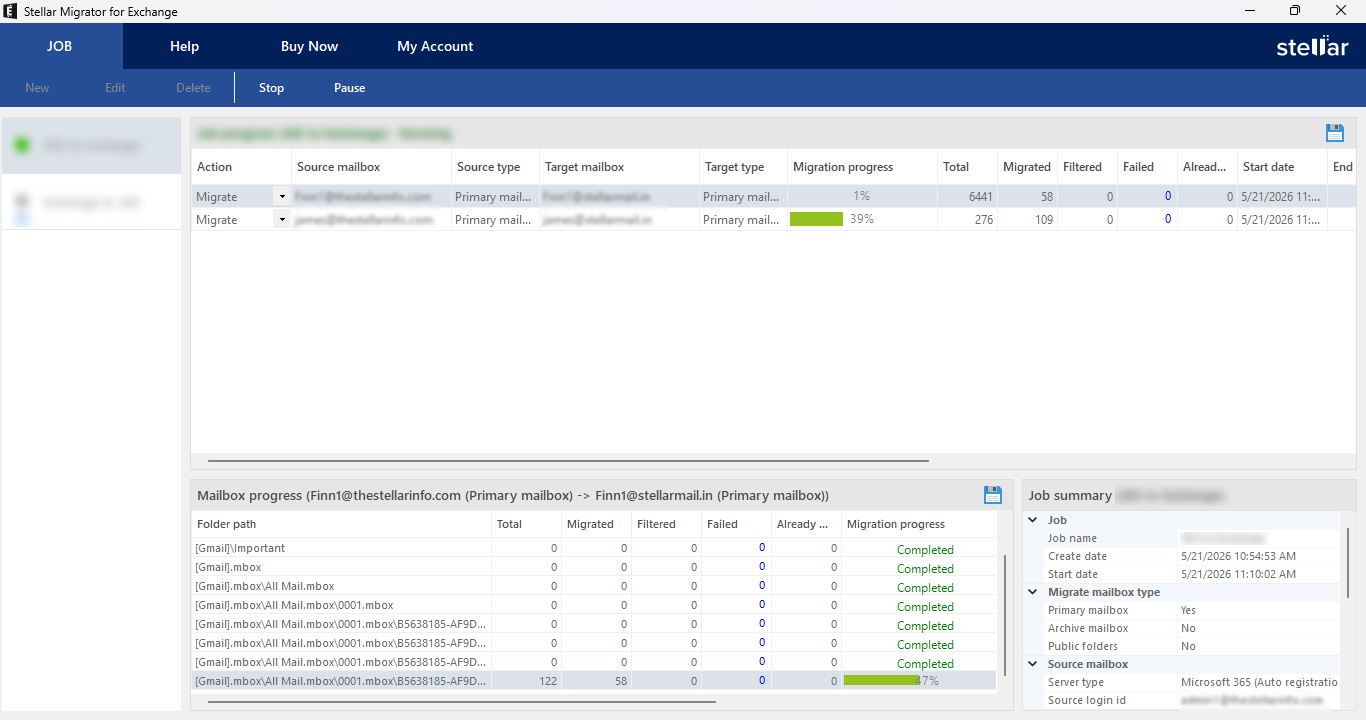
Task: Sort by Source type column header
Action: click(x=496, y=167)
